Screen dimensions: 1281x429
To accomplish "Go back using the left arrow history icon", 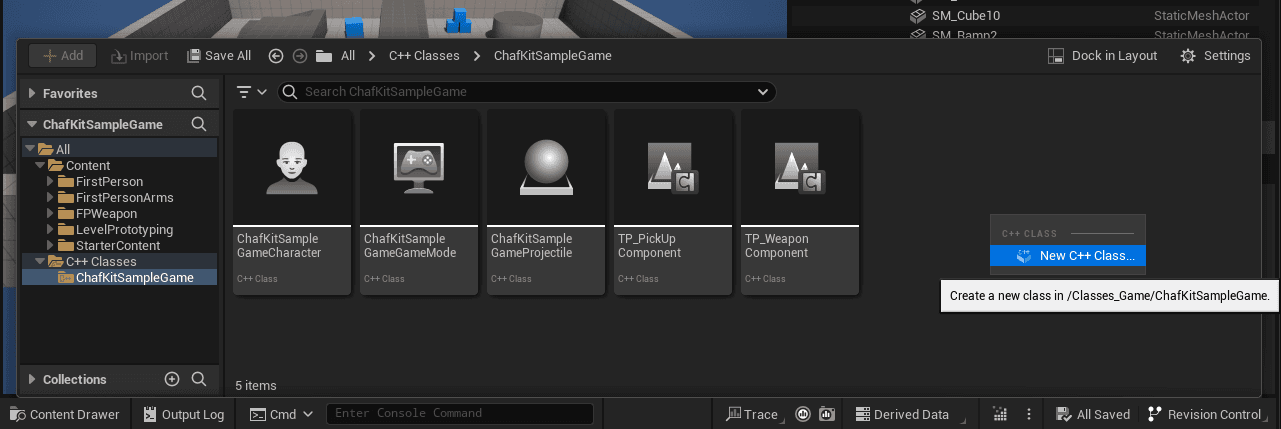I will tap(276, 56).
